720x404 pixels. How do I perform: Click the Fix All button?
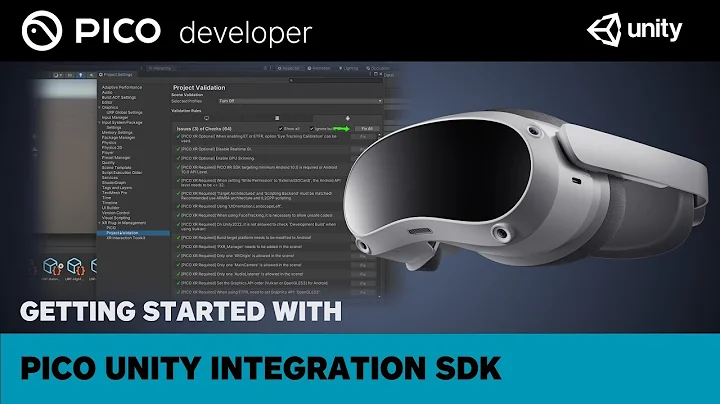[367, 129]
